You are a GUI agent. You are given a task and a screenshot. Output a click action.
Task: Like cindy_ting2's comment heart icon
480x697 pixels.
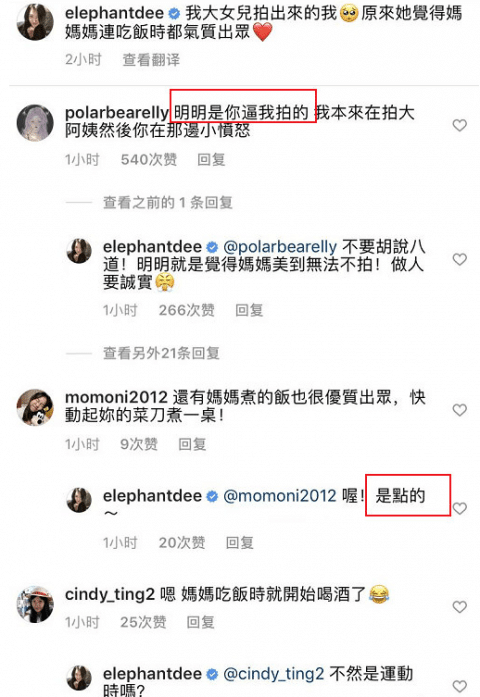(x=460, y=607)
